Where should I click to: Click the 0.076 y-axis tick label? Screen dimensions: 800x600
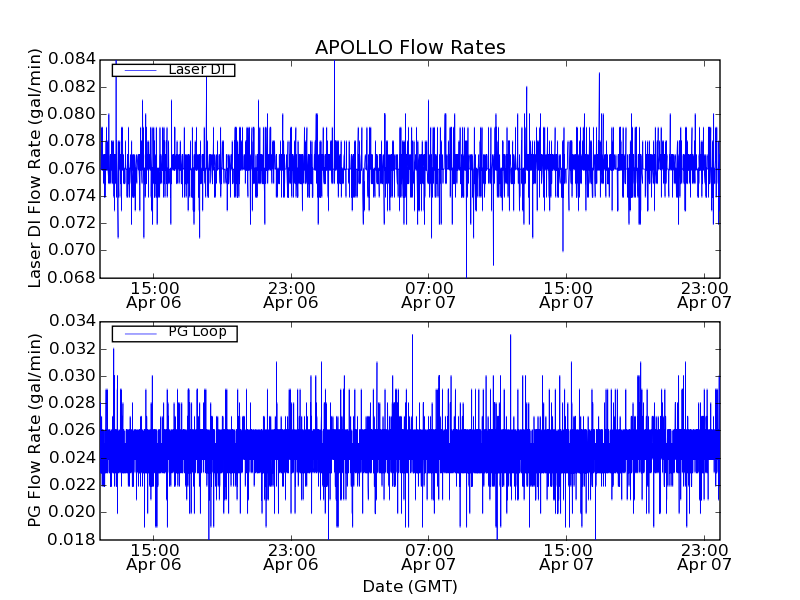click(x=72, y=168)
